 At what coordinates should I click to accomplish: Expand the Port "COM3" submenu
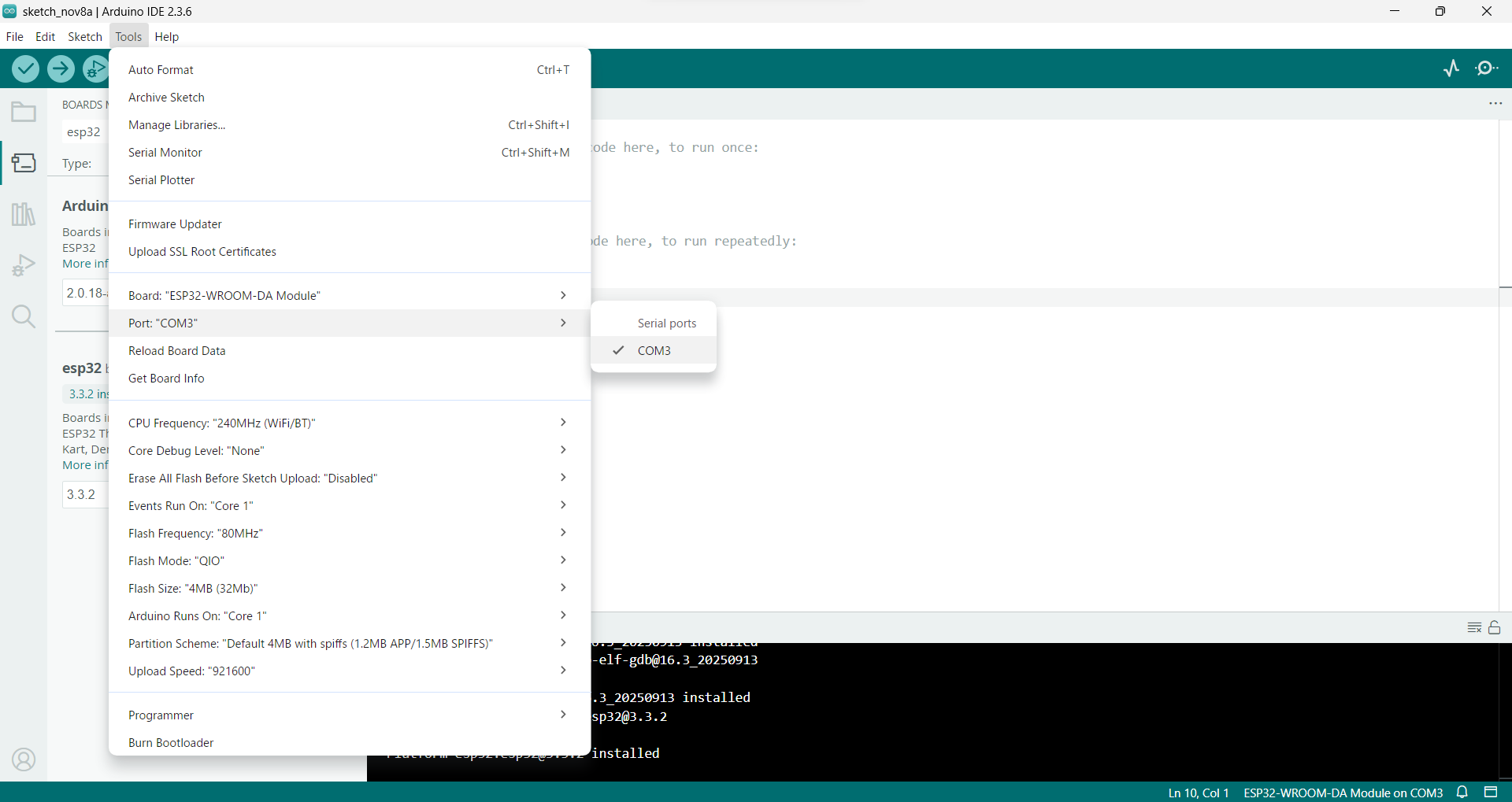350,323
